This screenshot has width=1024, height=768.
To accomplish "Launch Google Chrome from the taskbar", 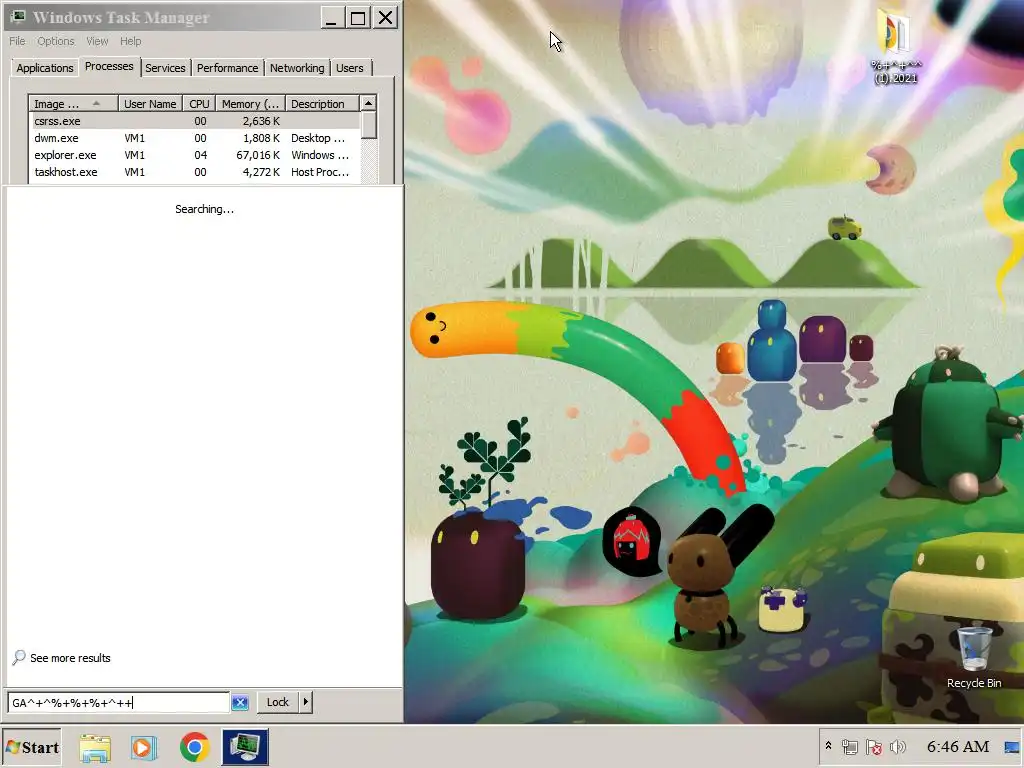I will click(x=195, y=747).
